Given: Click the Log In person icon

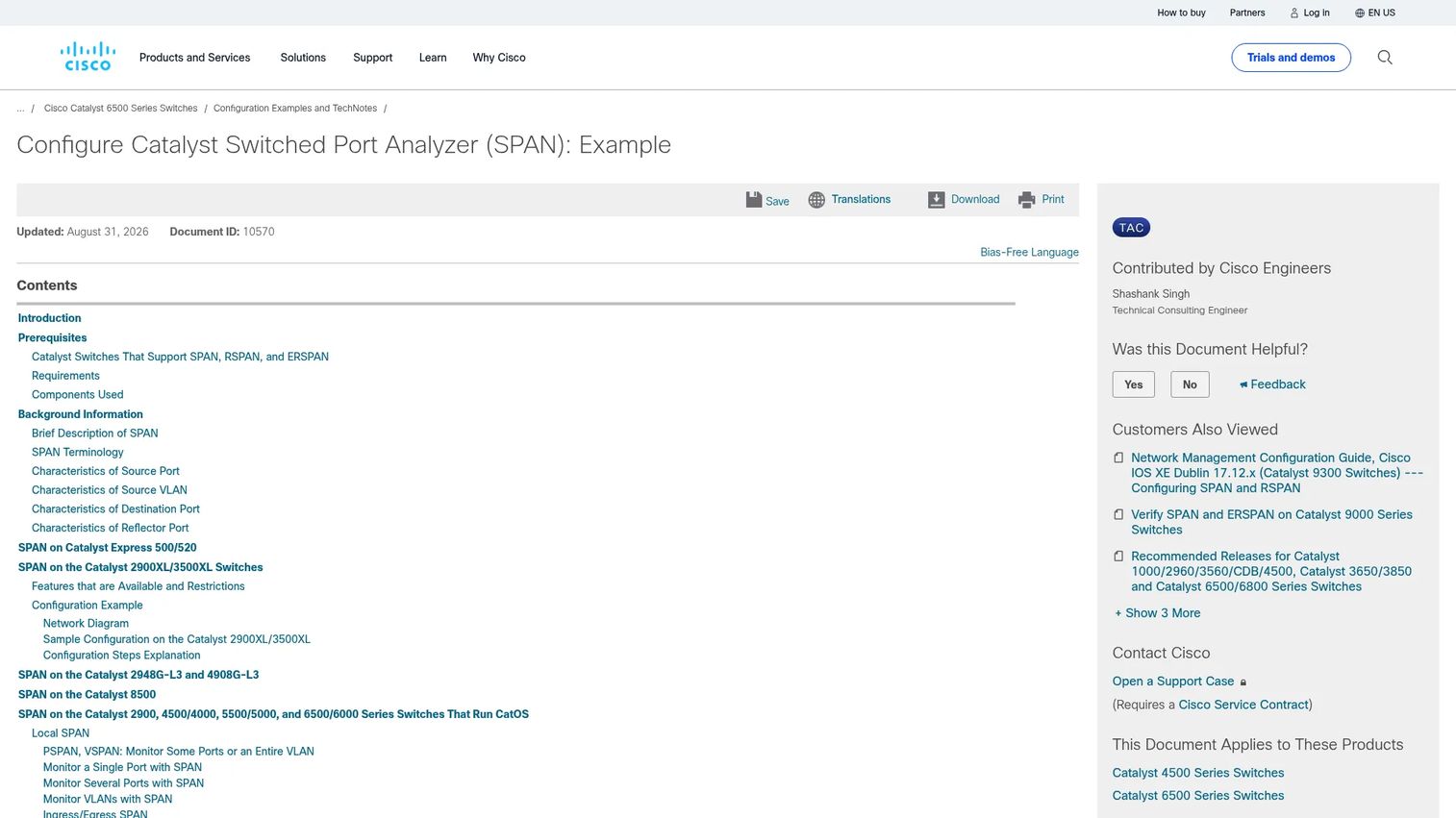Looking at the screenshot, I should [x=1294, y=13].
